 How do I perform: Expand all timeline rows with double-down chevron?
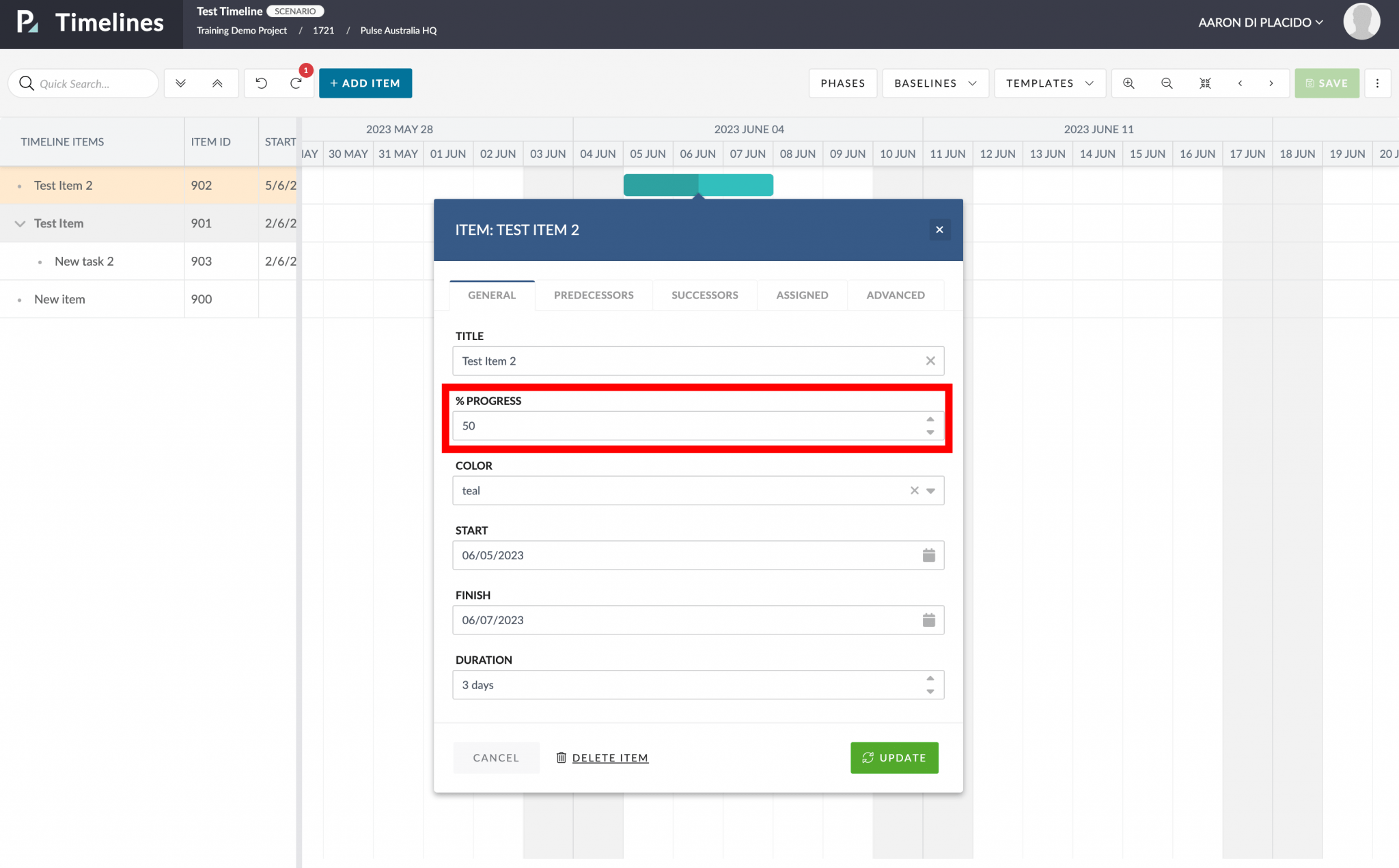(x=181, y=83)
